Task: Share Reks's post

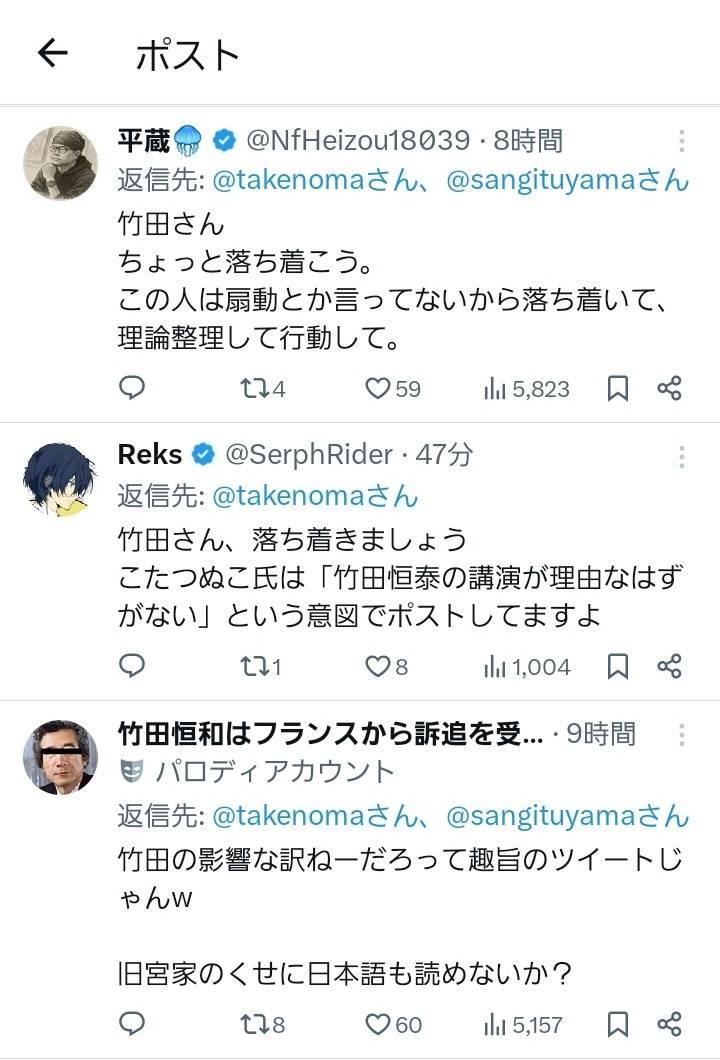Action: pyautogui.click(x=669, y=666)
